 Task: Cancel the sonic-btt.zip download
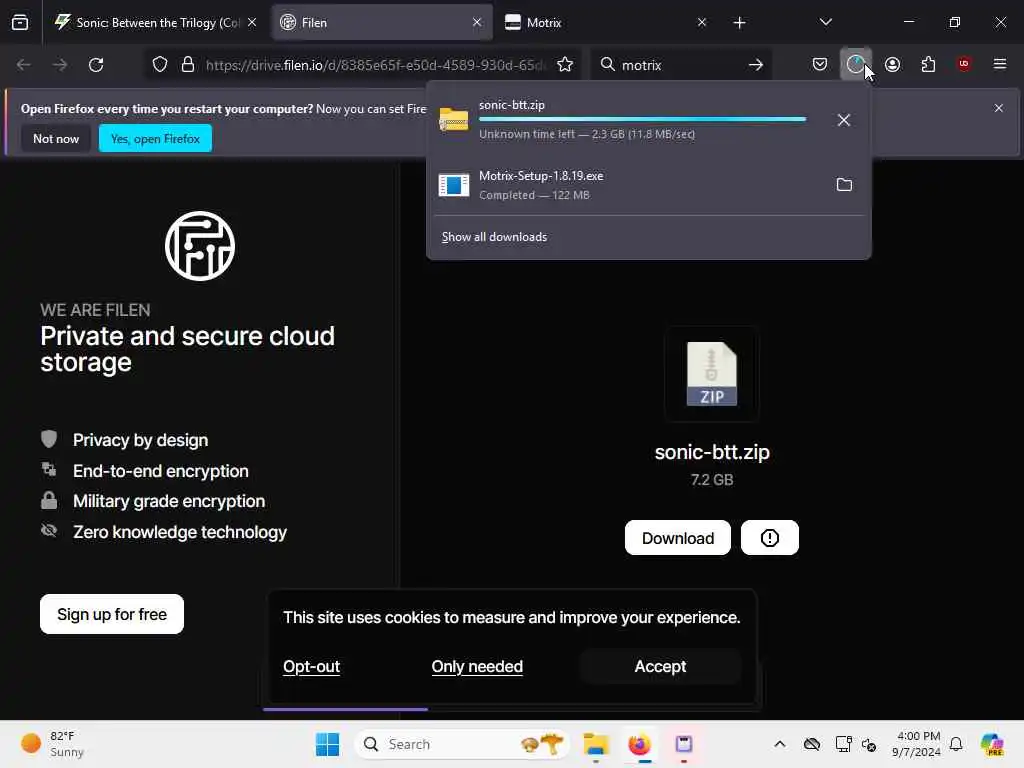click(843, 120)
